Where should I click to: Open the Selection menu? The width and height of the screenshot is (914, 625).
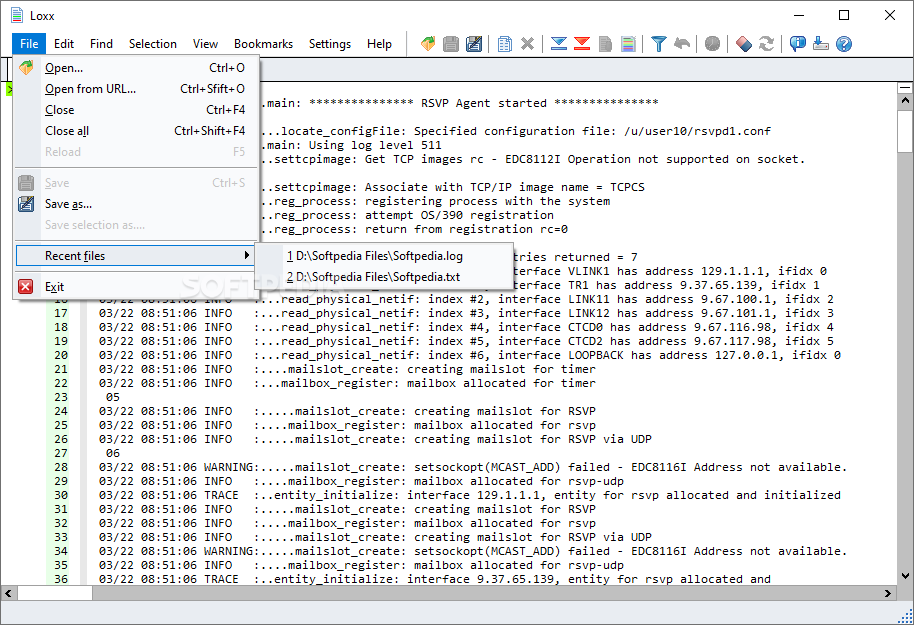coord(153,44)
